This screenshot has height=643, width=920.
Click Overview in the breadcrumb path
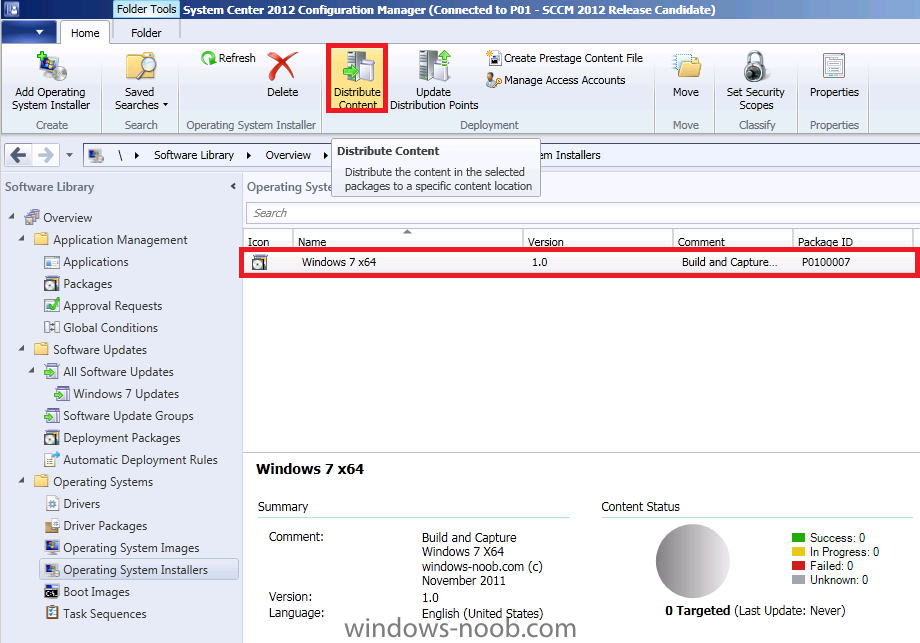[x=288, y=155]
